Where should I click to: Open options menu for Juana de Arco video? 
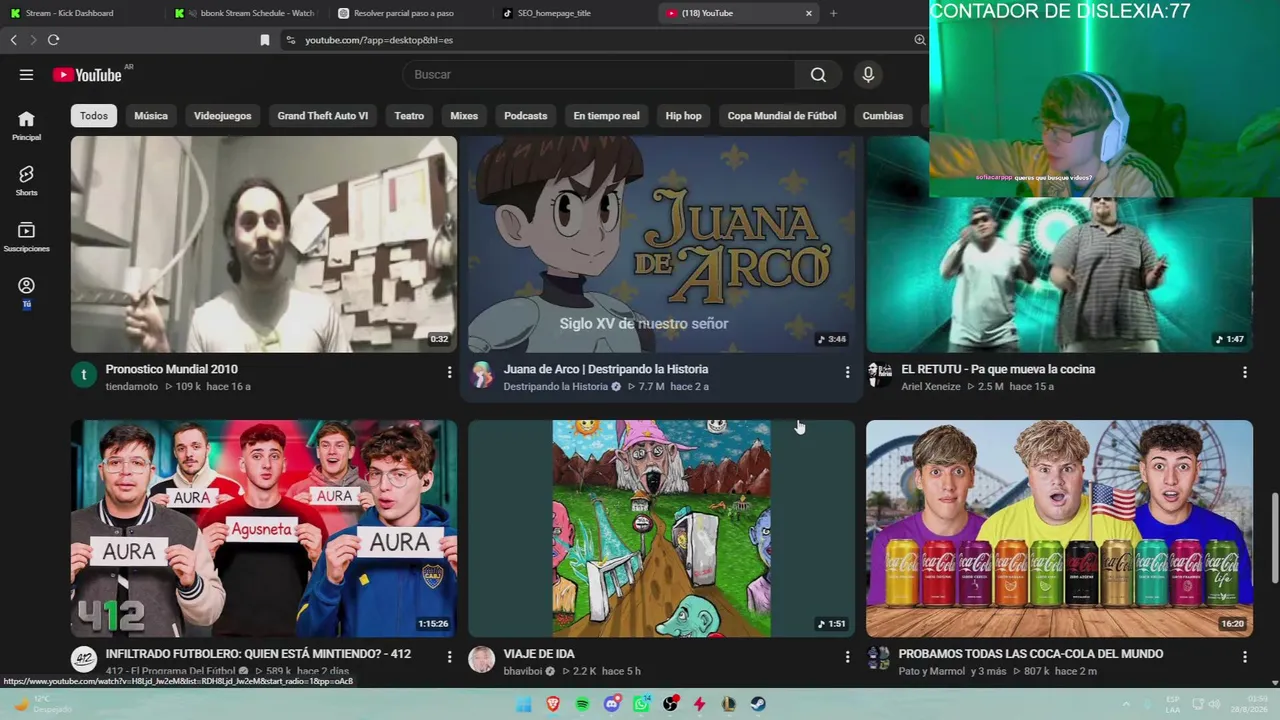[847, 372]
